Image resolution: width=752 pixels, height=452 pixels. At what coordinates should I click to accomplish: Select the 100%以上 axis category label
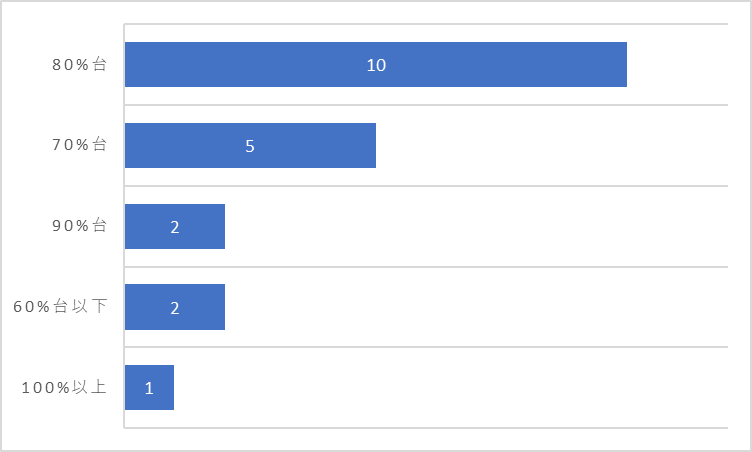(64, 387)
